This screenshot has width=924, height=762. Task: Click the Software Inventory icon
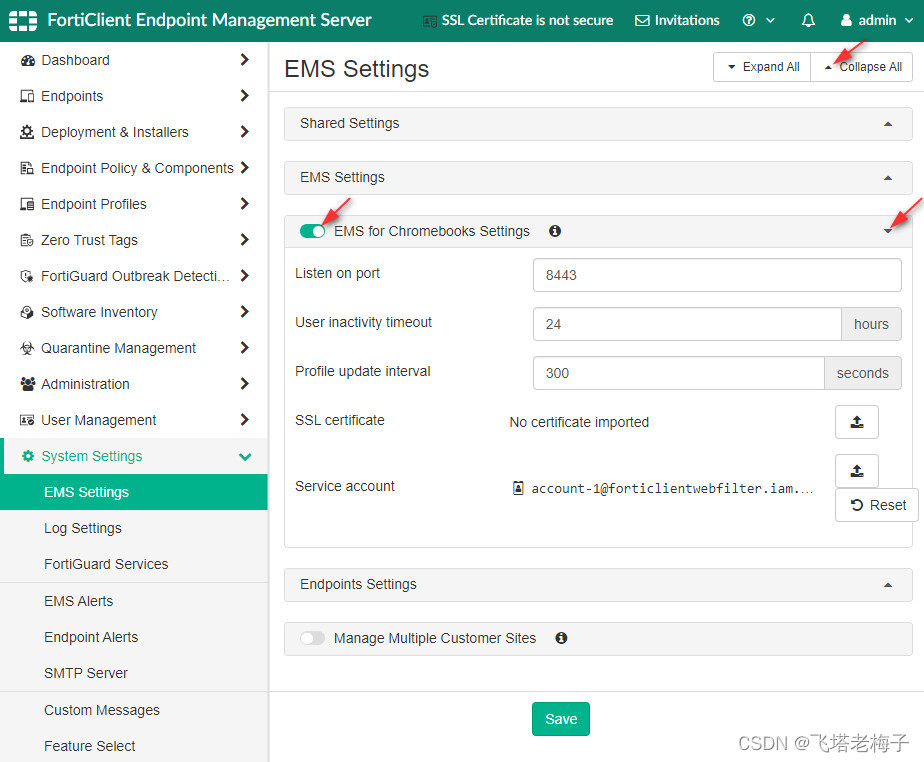(x=27, y=312)
